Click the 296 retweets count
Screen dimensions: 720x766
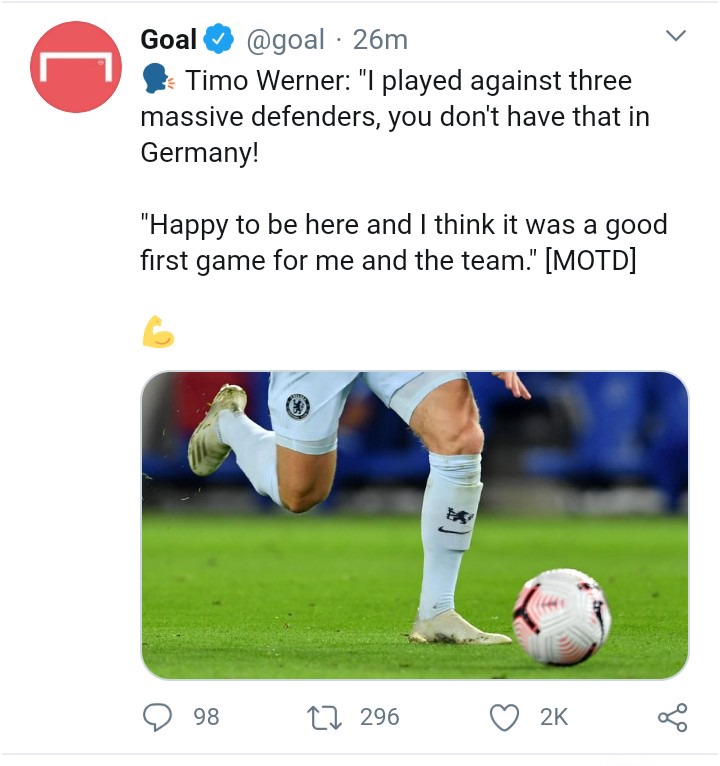tap(379, 717)
